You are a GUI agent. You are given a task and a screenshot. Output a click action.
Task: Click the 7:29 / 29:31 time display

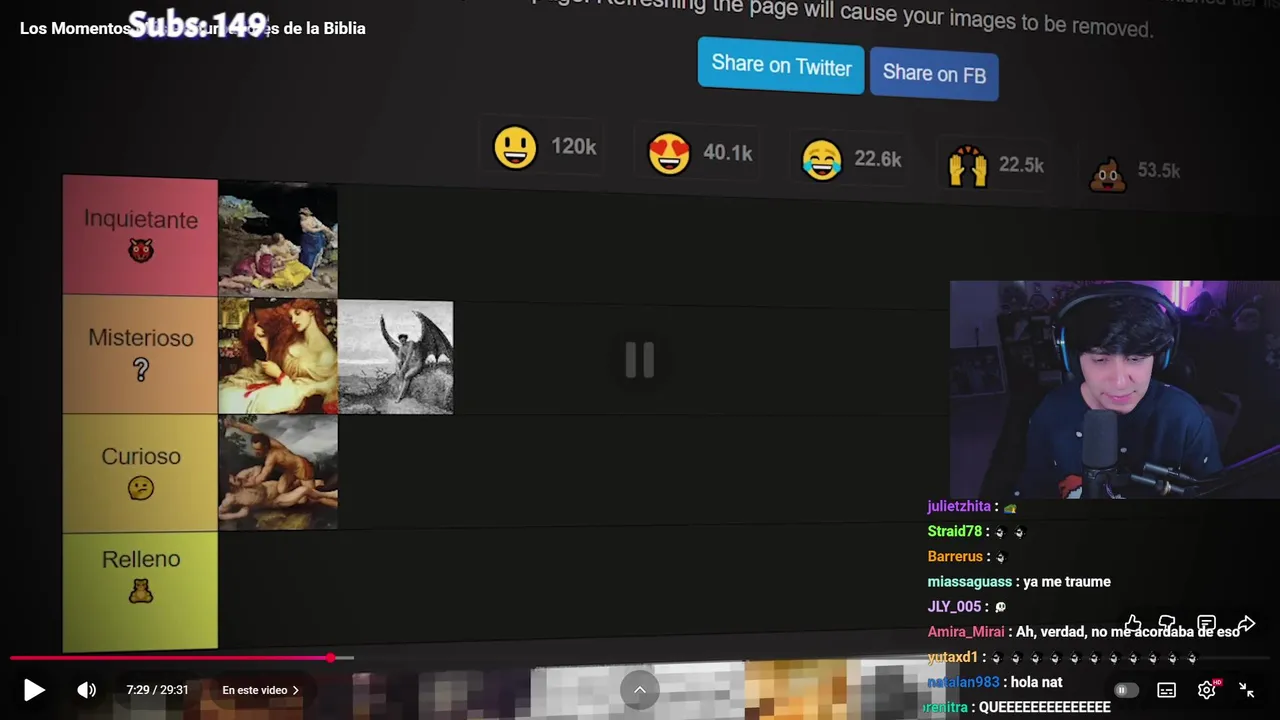coord(158,690)
